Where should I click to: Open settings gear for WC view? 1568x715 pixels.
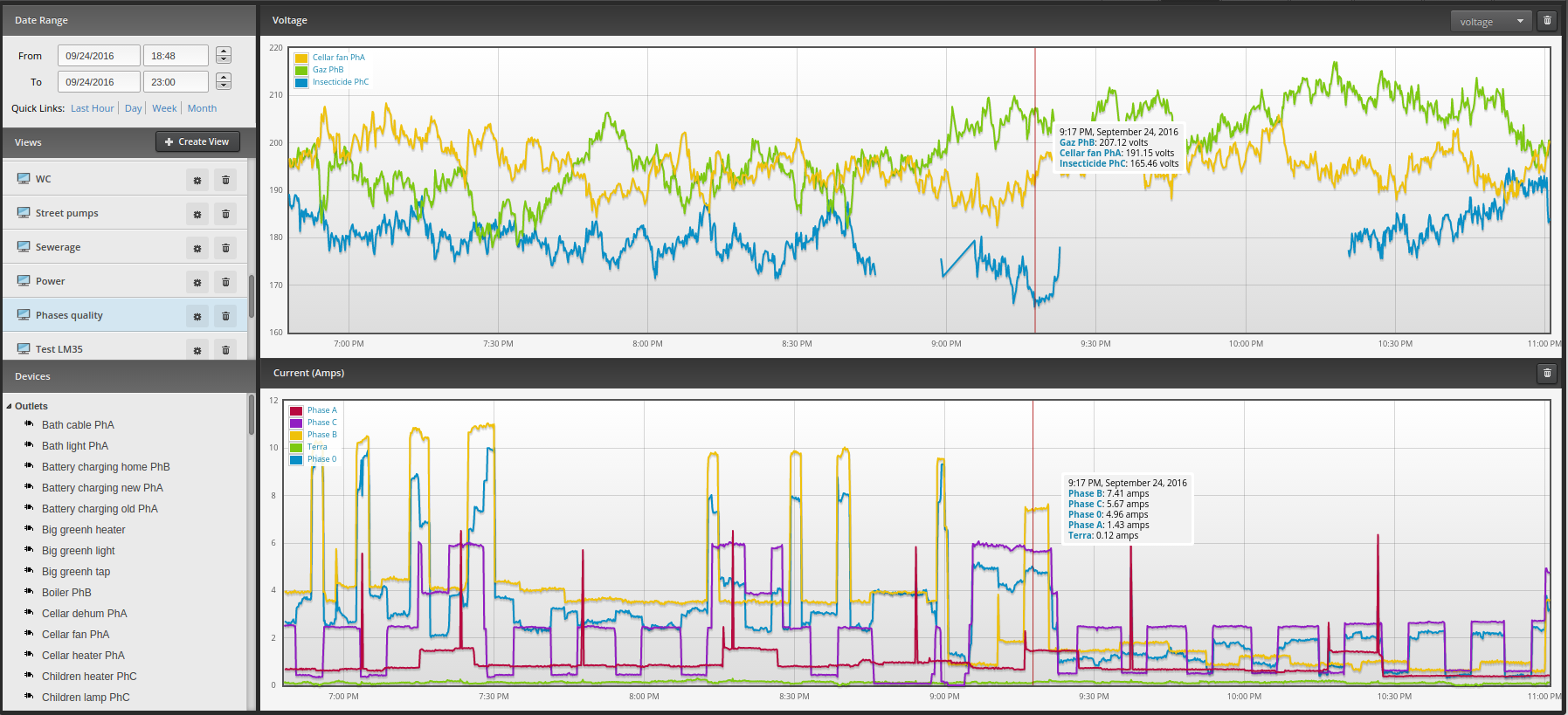(x=197, y=180)
